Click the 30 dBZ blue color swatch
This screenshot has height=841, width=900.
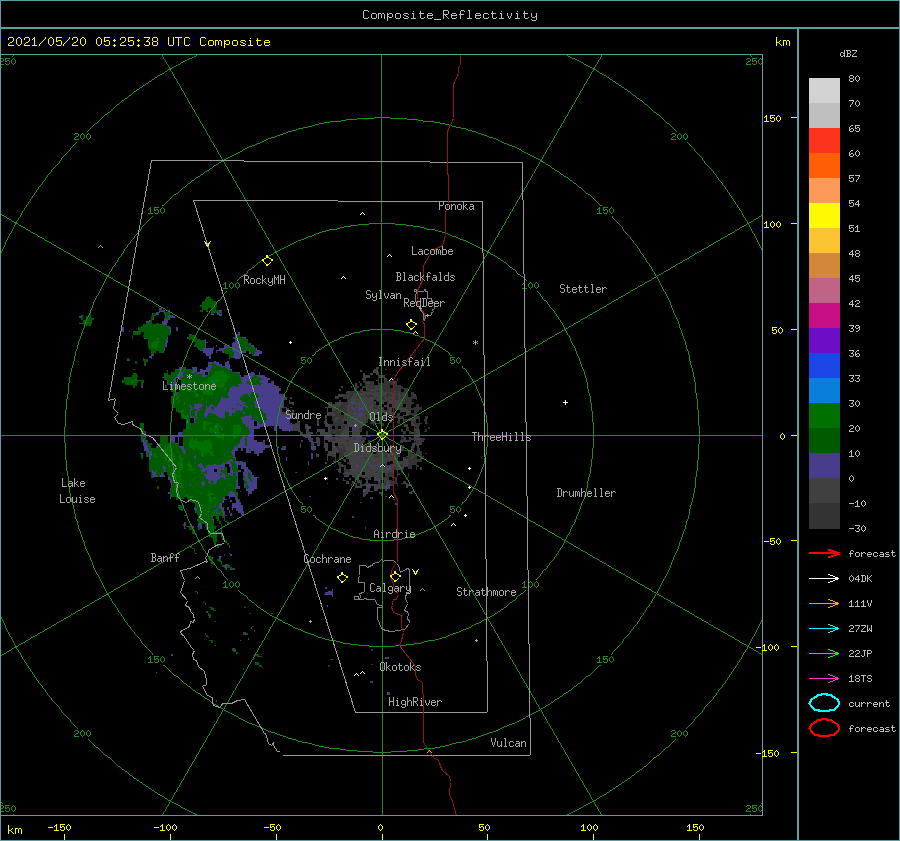click(824, 390)
